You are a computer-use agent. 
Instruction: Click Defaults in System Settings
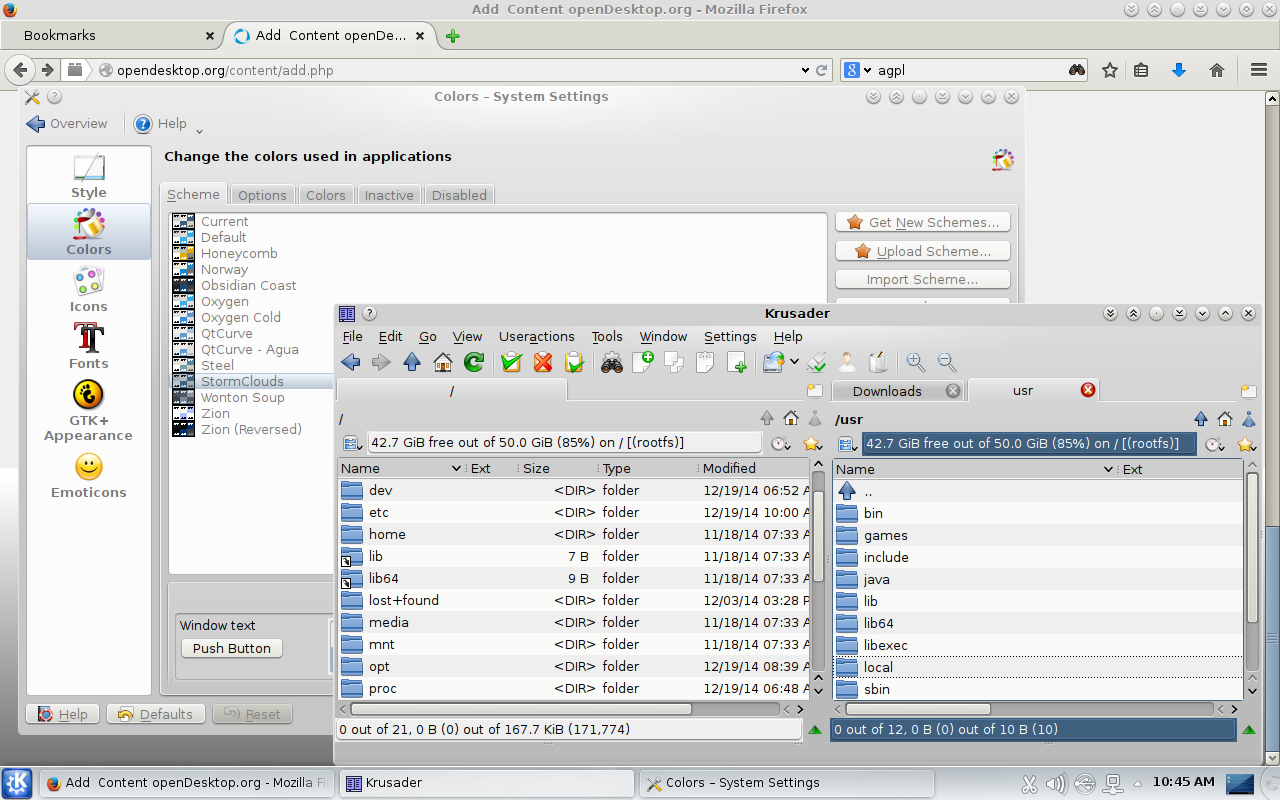tap(156, 714)
